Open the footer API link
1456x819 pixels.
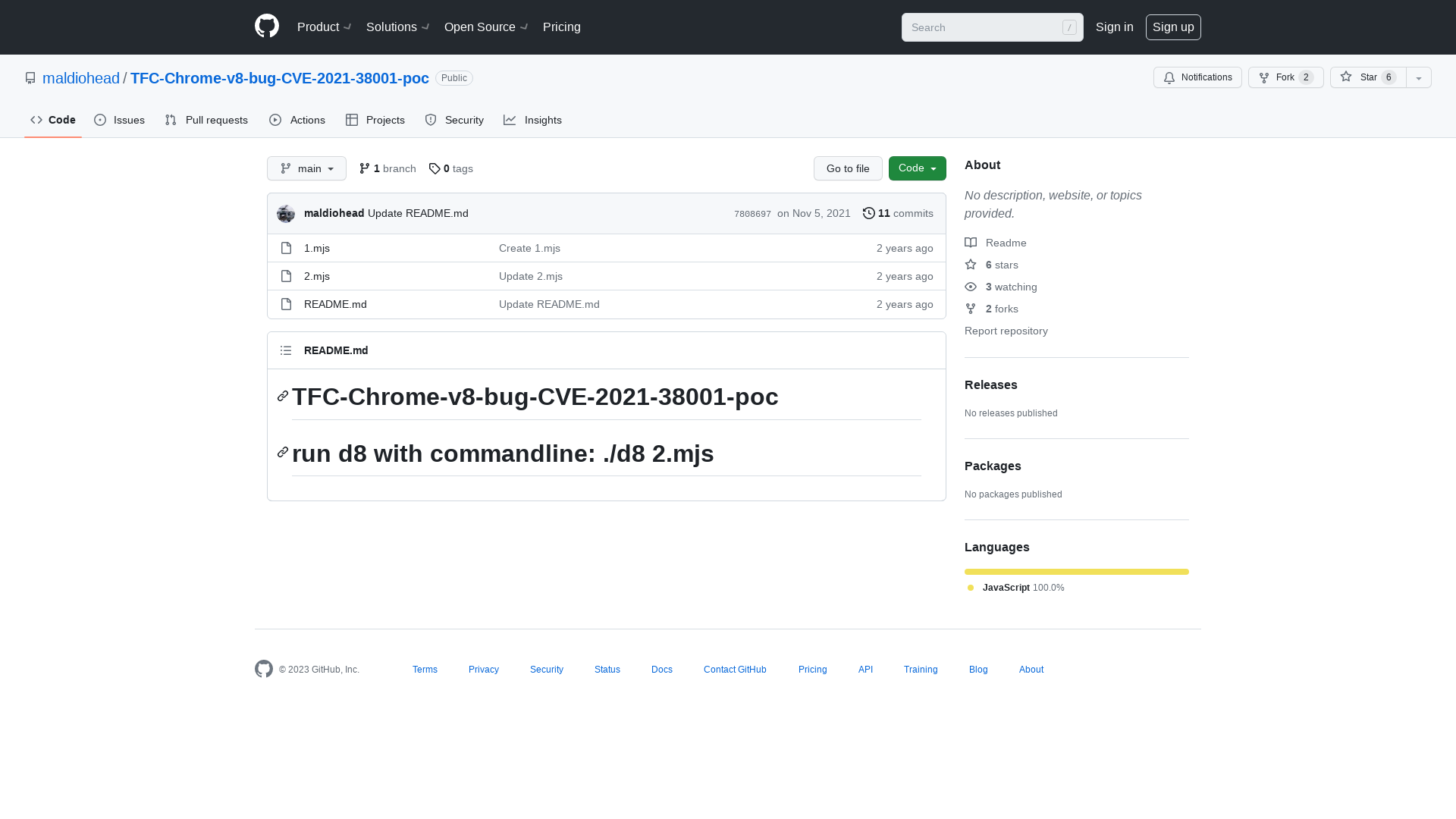(x=865, y=670)
